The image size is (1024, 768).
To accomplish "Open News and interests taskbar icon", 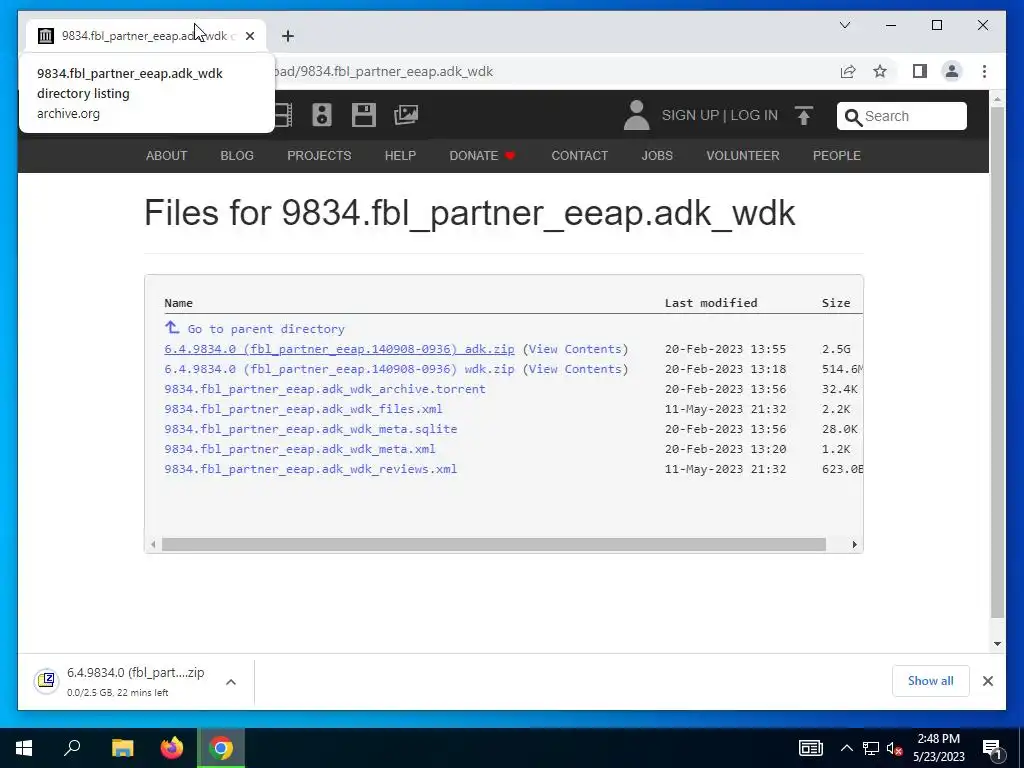I will [x=810, y=748].
